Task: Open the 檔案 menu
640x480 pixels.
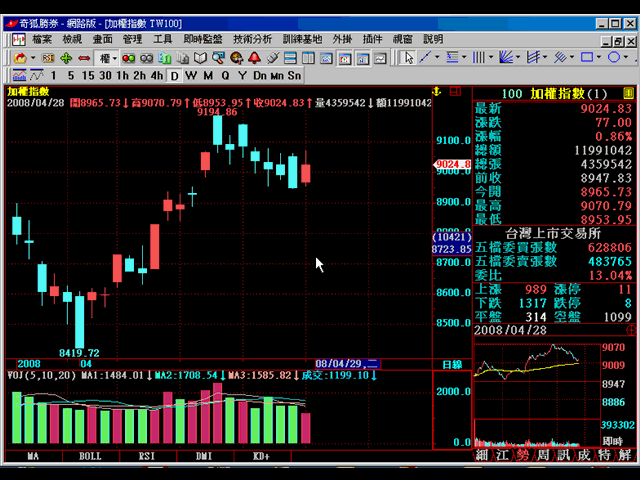Action: tap(42, 39)
